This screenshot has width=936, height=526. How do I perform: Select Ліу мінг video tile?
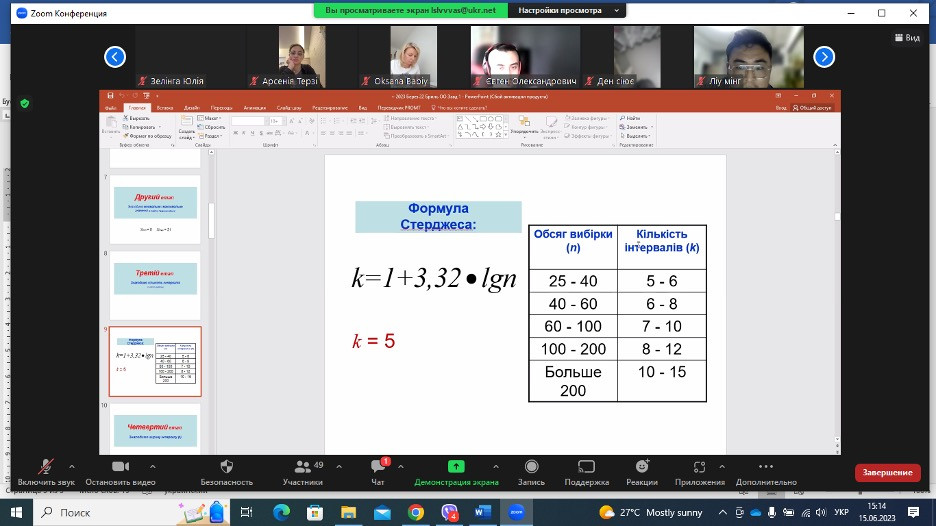coord(749,57)
